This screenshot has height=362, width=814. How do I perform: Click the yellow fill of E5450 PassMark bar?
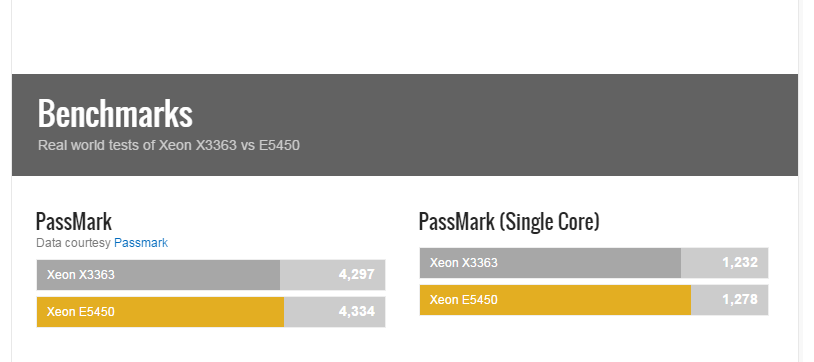coord(160,312)
